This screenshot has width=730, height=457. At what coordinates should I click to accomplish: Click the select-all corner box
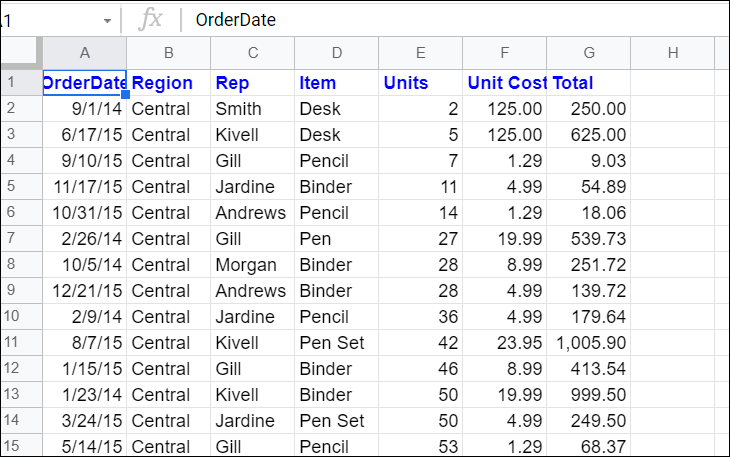[x=19, y=52]
